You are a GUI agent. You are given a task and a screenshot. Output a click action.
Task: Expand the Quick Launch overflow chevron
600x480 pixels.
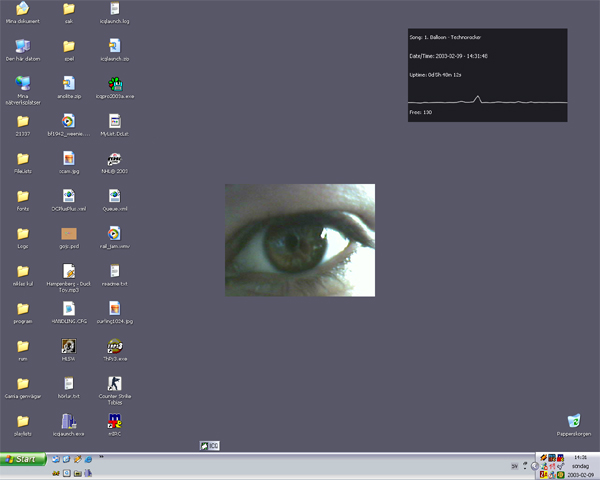[x=101, y=457]
